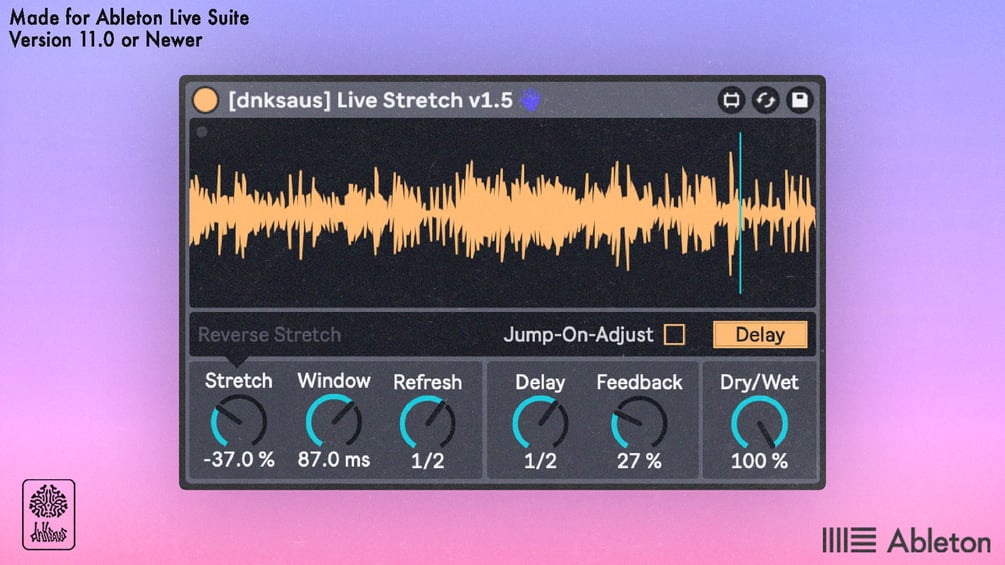Click the show/hide plug-in window icon
This screenshot has width=1005, height=565.
pyautogui.click(x=731, y=100)
